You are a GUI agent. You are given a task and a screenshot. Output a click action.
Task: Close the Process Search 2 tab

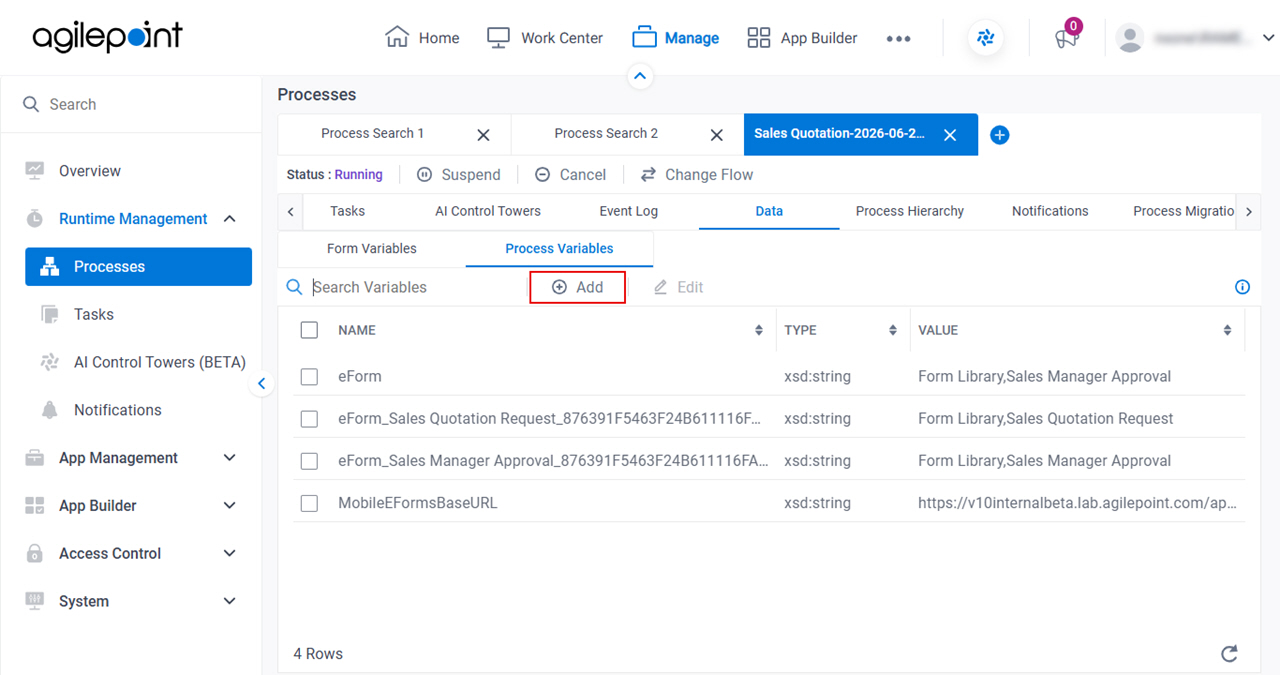(716, 135)
